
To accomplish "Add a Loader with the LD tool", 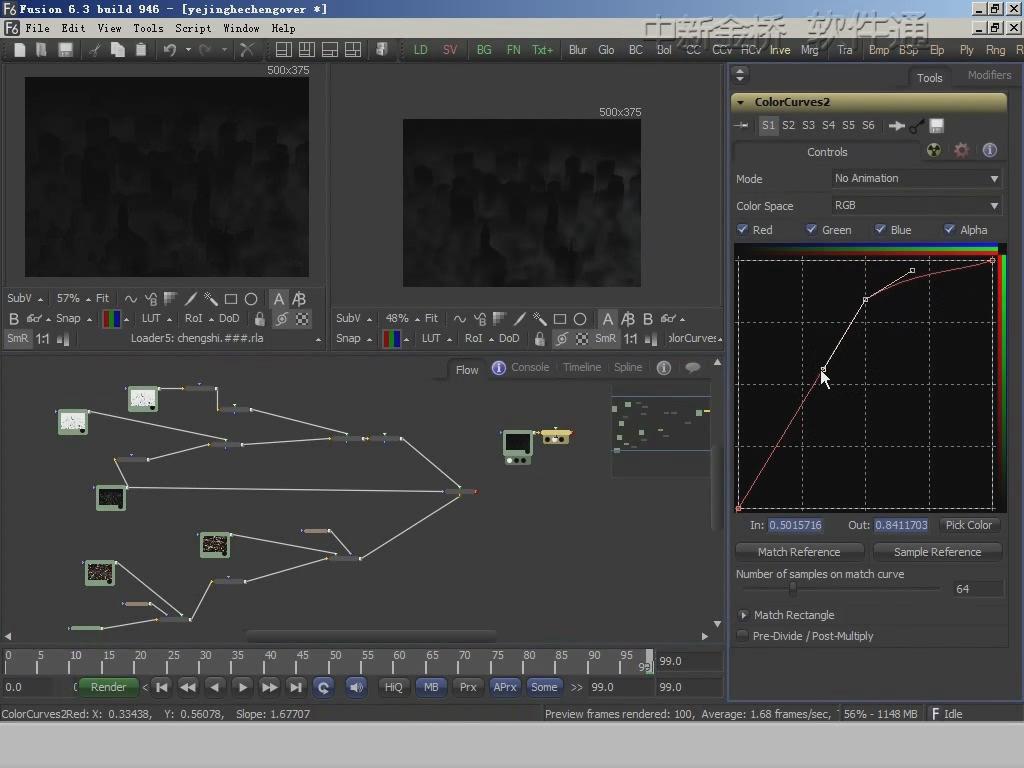I will coord(421,50).
